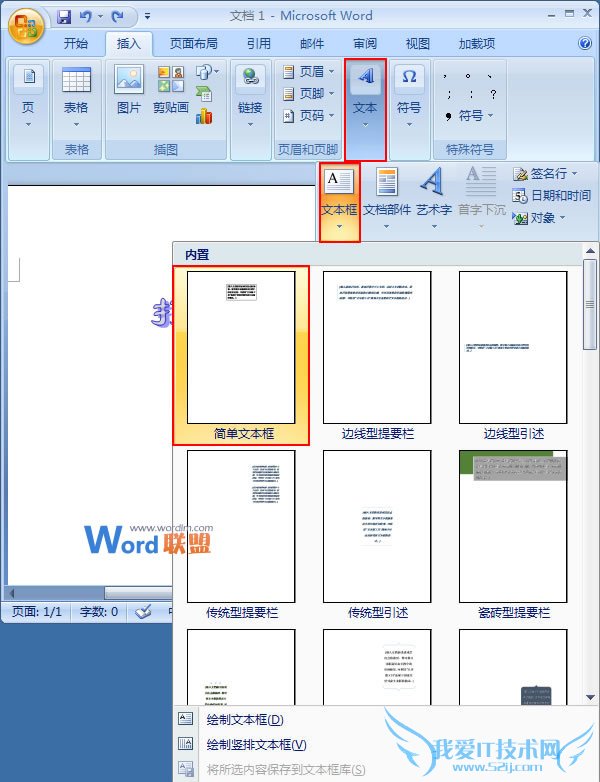Open Customize Quick Access Toolbar arrow
Viewport: 600px width, 782px height.
pos(148,17)
